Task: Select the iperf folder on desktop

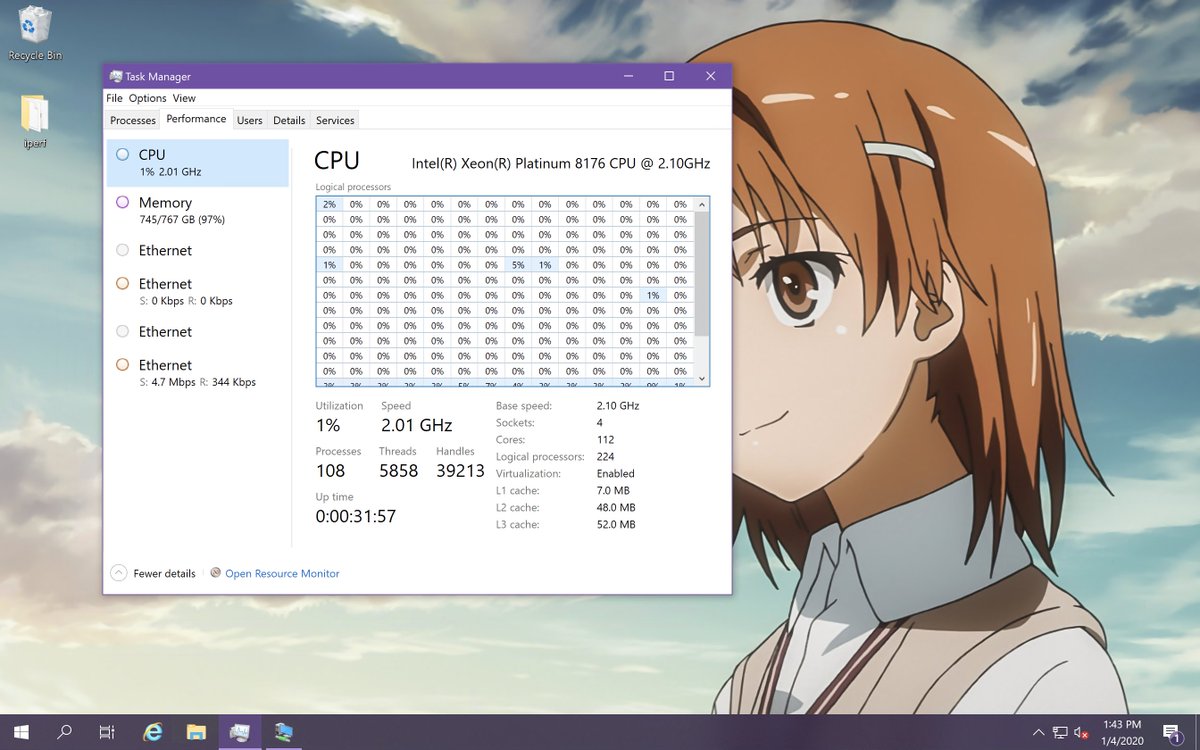Action: pos(35,122)
